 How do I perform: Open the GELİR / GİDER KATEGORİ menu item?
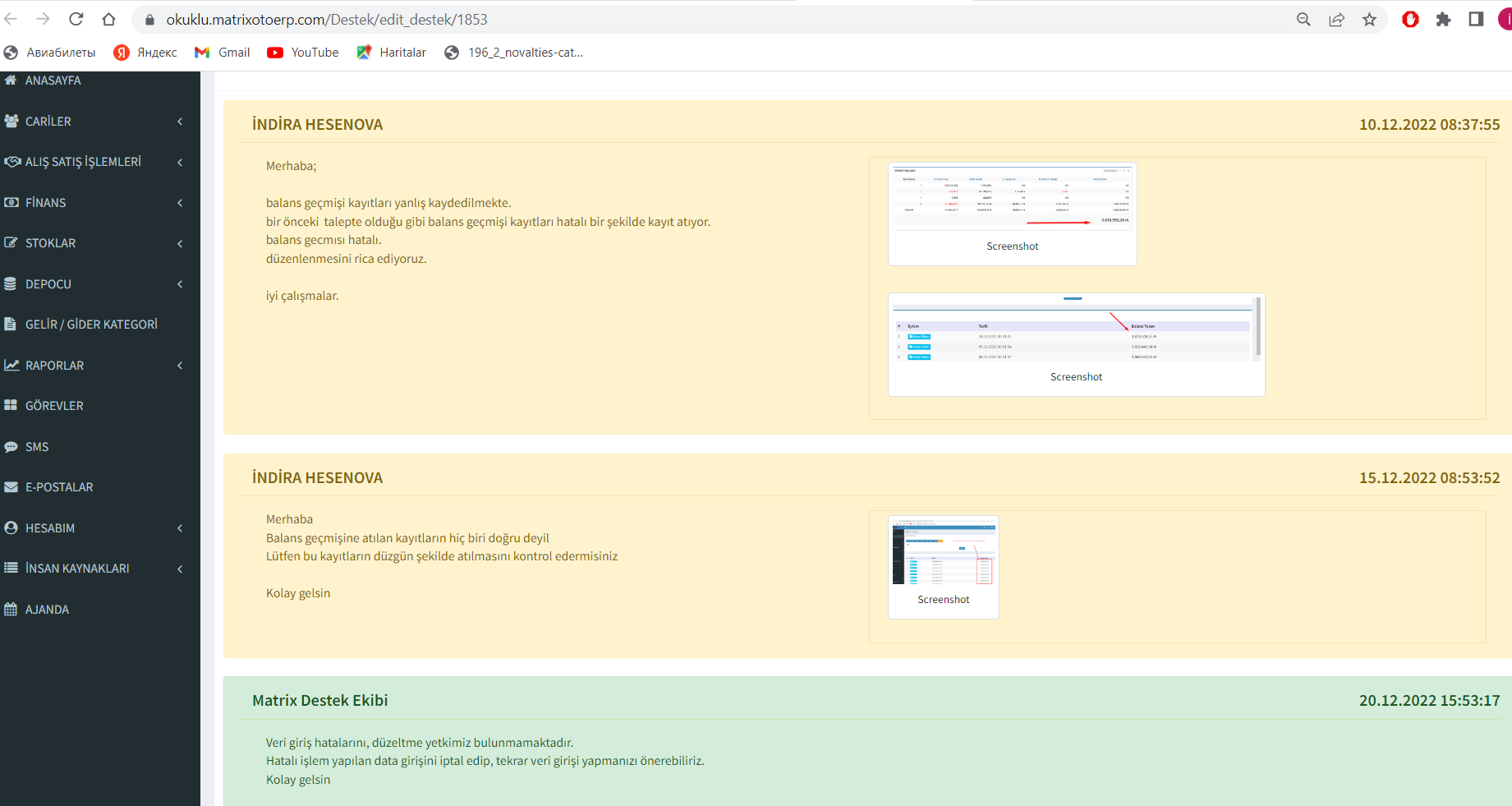point(91,325)
